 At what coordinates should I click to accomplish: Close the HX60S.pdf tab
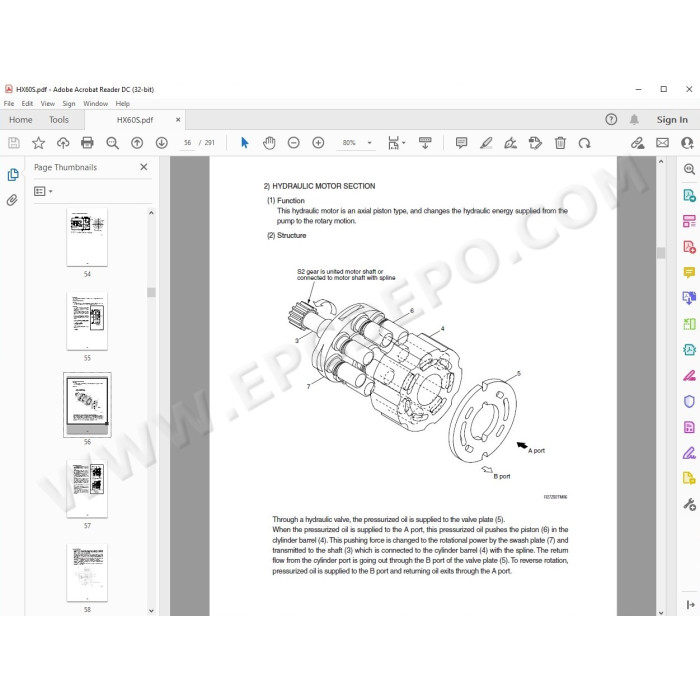click(178, 120)
